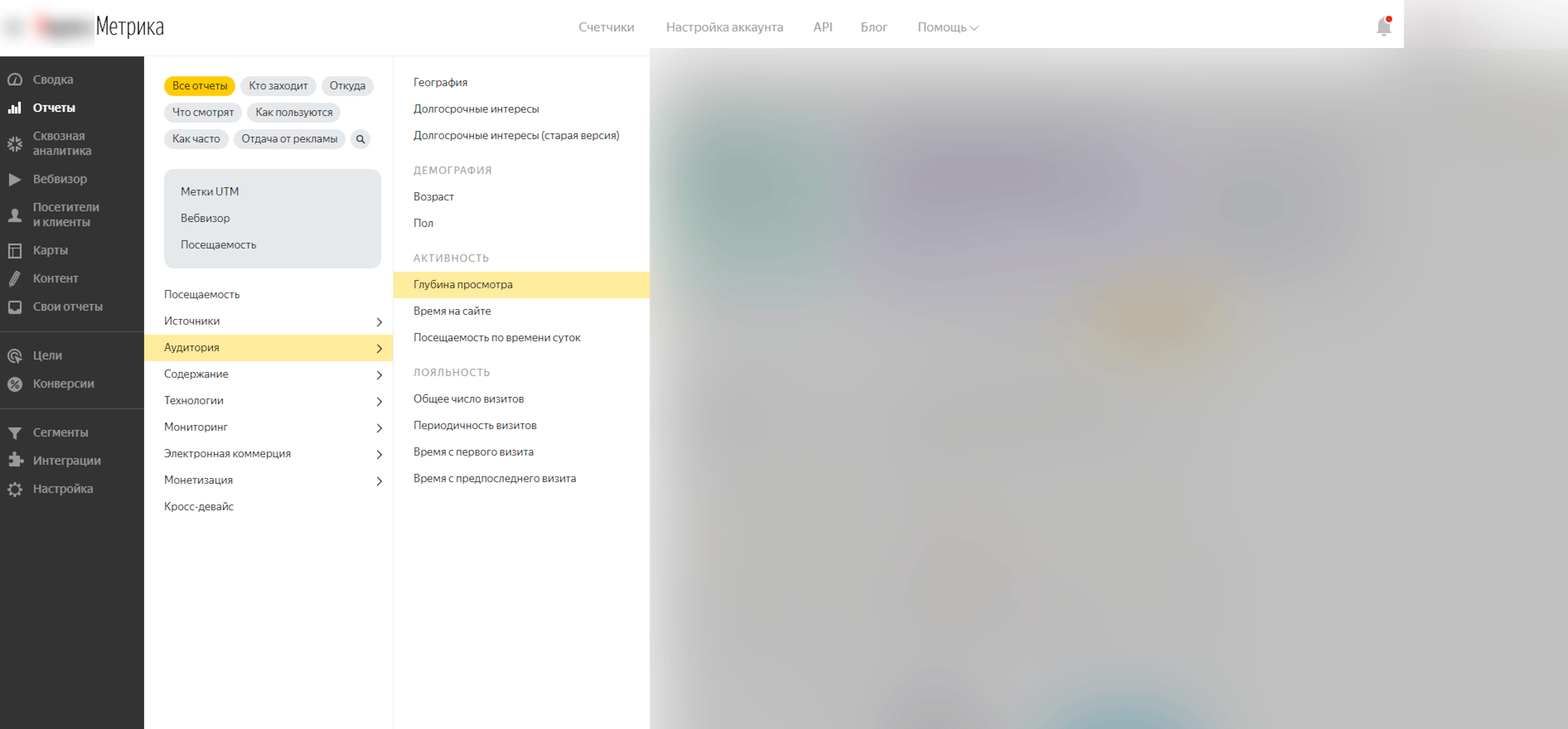Open the Пол report
The image size is (1568, 729).
(x=423, y=224)
